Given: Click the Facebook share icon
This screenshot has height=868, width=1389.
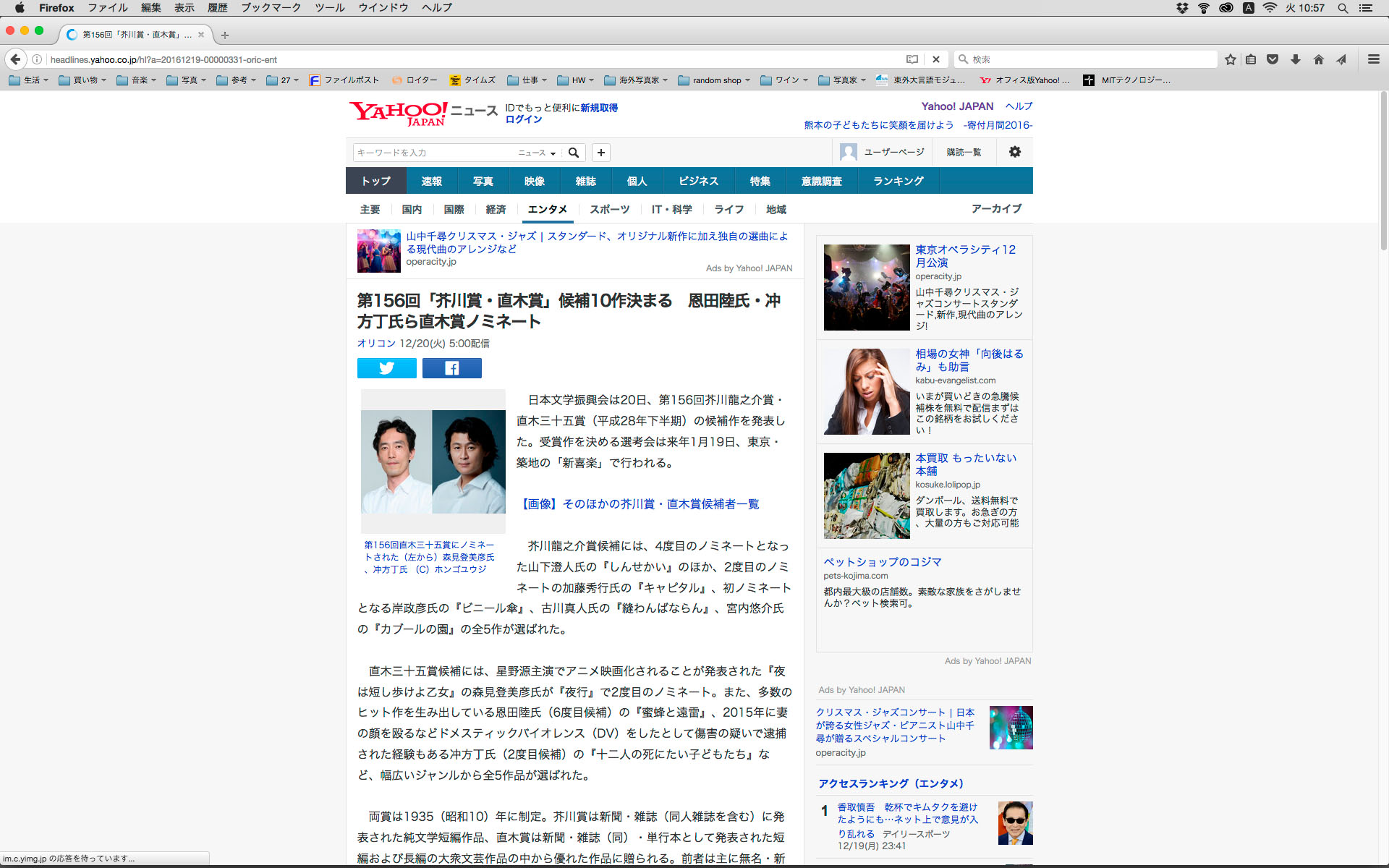Looking at the screenshot, I should pos(451,368).
